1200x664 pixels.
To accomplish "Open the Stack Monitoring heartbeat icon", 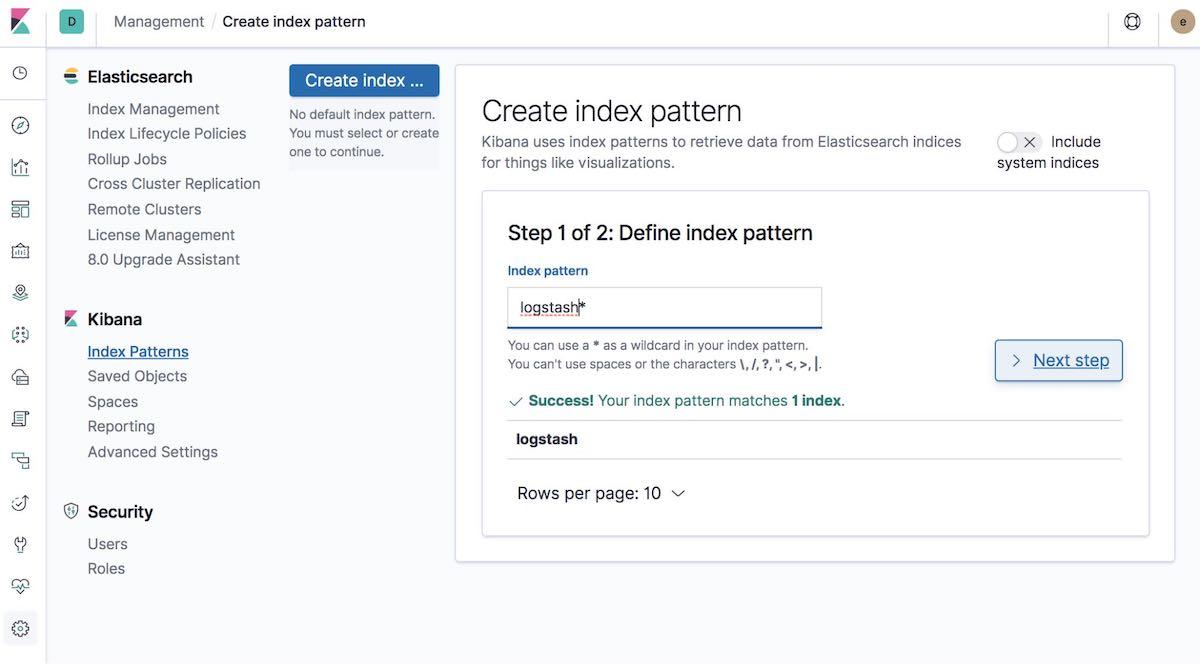I will click(20, 587).
